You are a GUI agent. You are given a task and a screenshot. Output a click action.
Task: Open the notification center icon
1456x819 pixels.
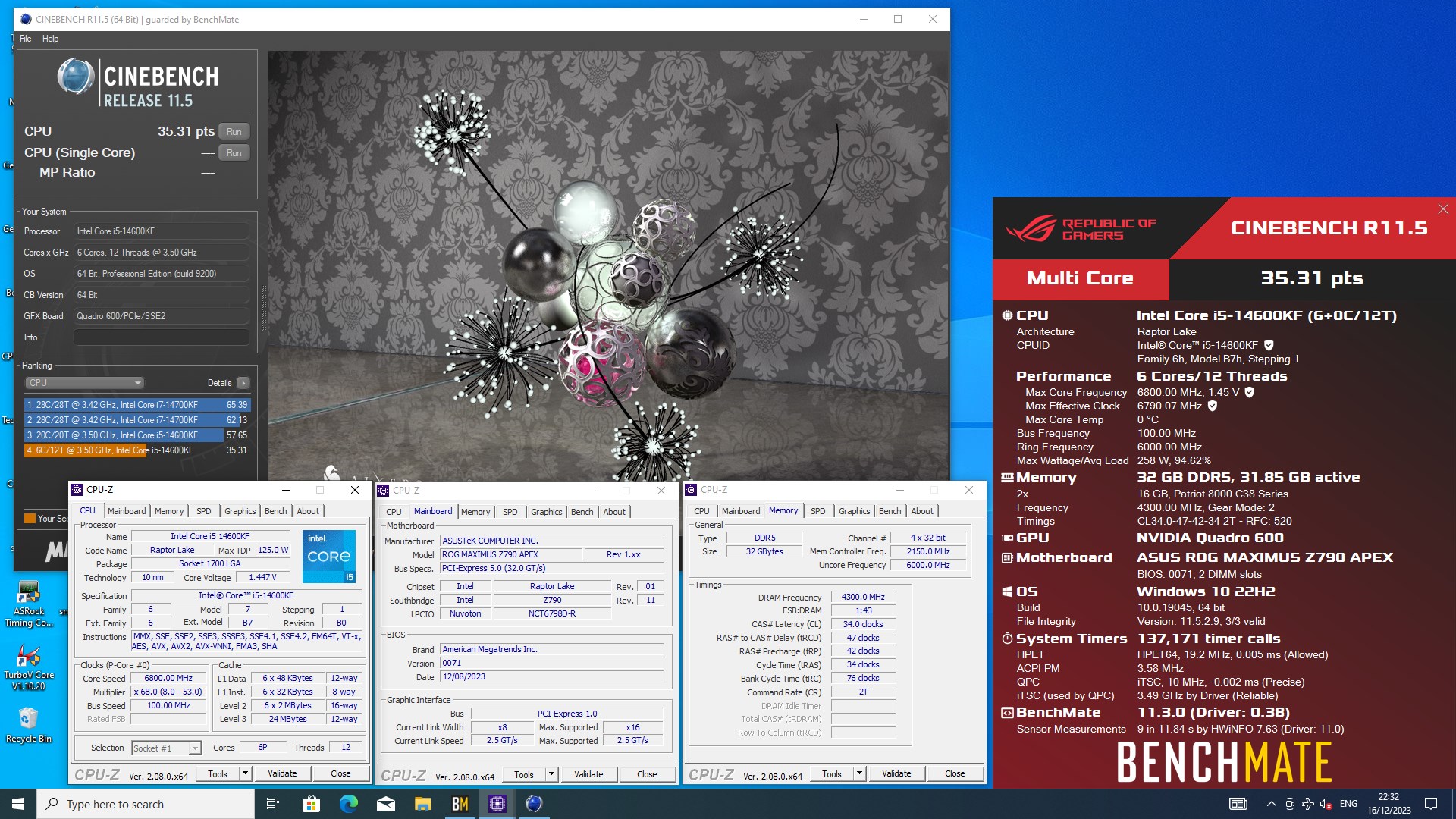(x=1431, y=804)
